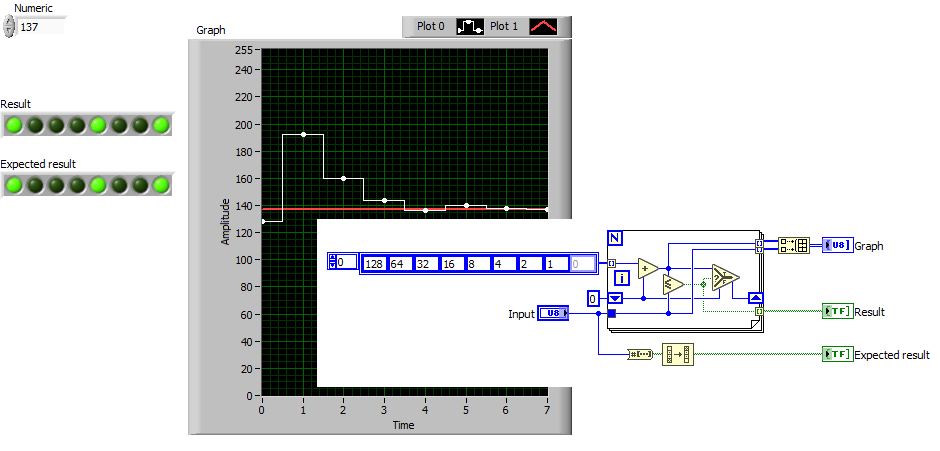Image resolution: width=940 pixels, height=451 pixels.
Task: Click the array constant index field showing 0
Action: (x=346, y=262)
